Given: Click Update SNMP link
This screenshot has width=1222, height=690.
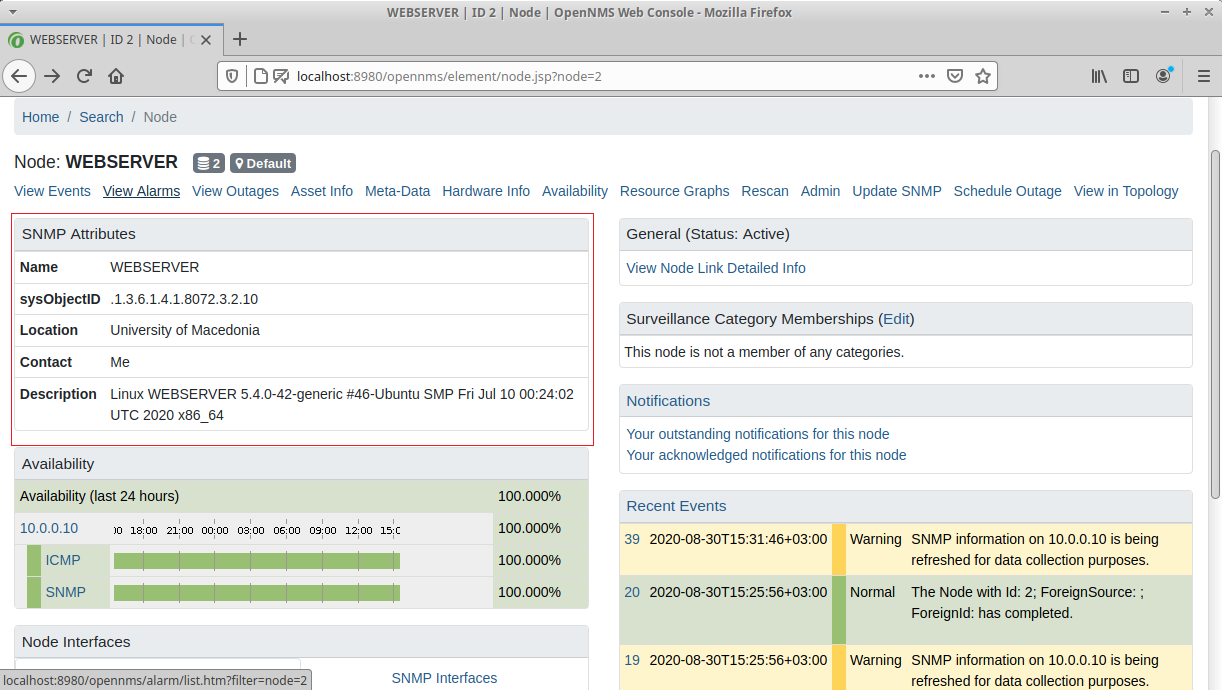Looking at the screenshot, I should [897, 191].
